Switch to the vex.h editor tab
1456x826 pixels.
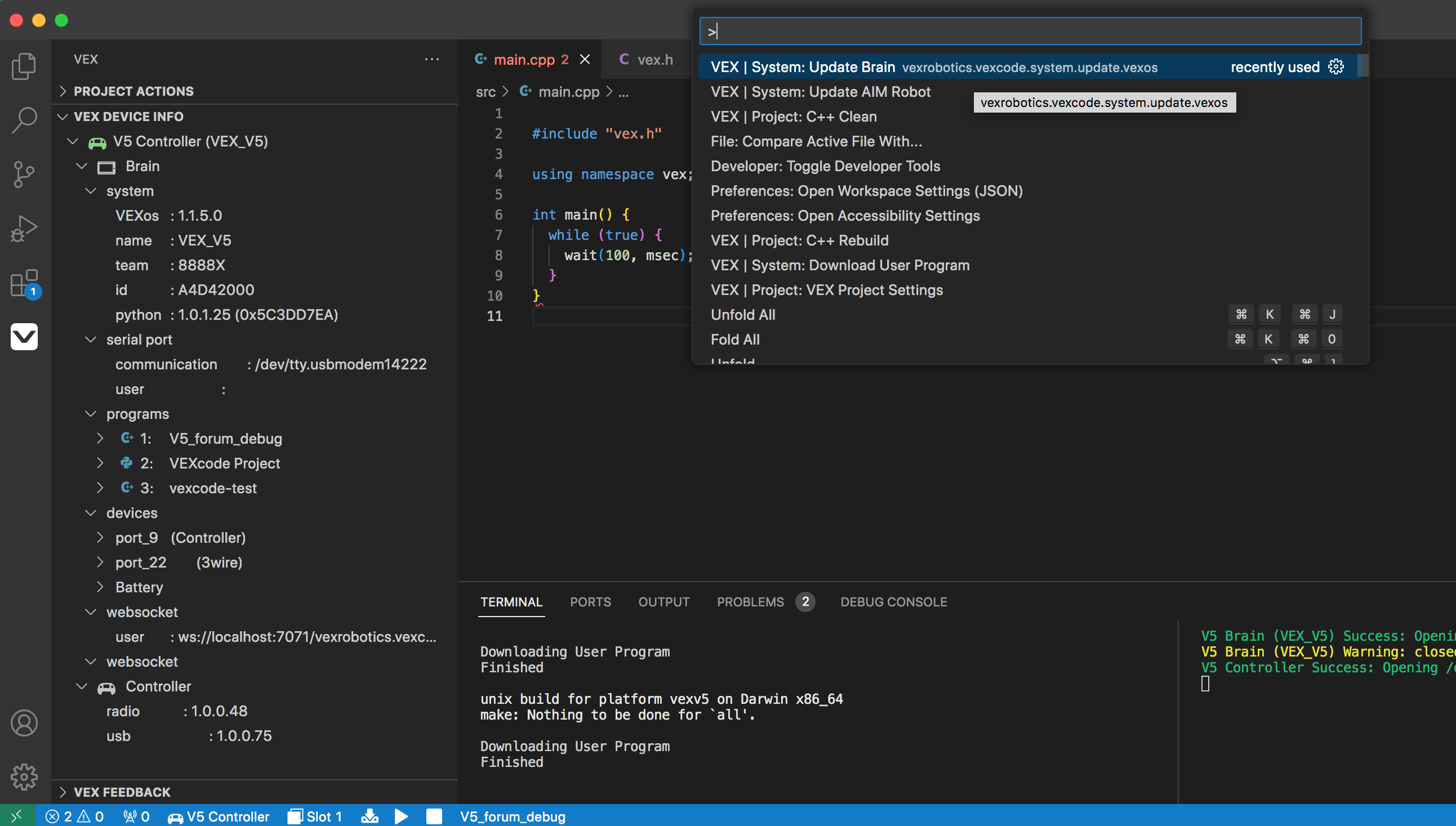645,59
